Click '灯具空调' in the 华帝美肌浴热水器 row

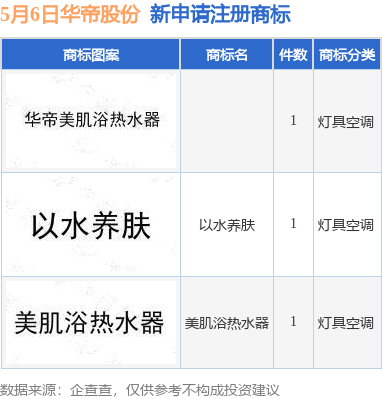345,122
